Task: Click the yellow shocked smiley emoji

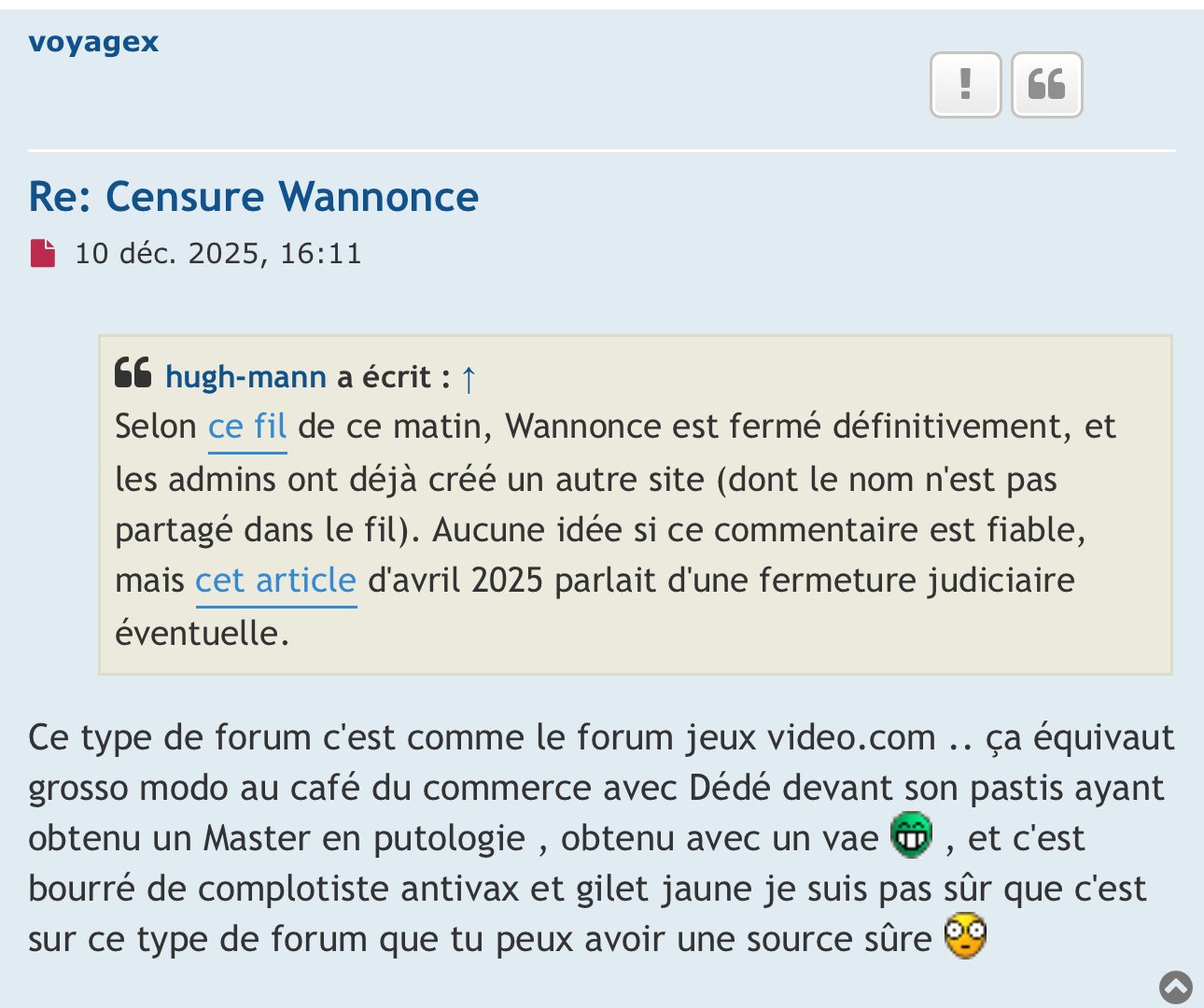Action: click(x=965, y=935)
